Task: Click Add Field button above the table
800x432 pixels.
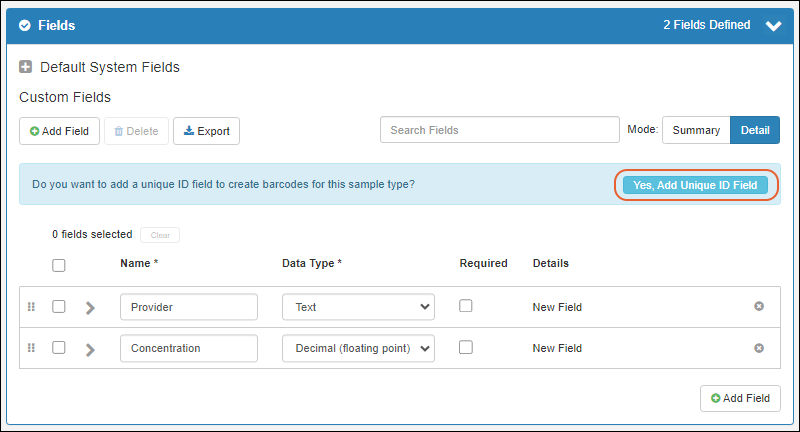Action: click(59, 131)
